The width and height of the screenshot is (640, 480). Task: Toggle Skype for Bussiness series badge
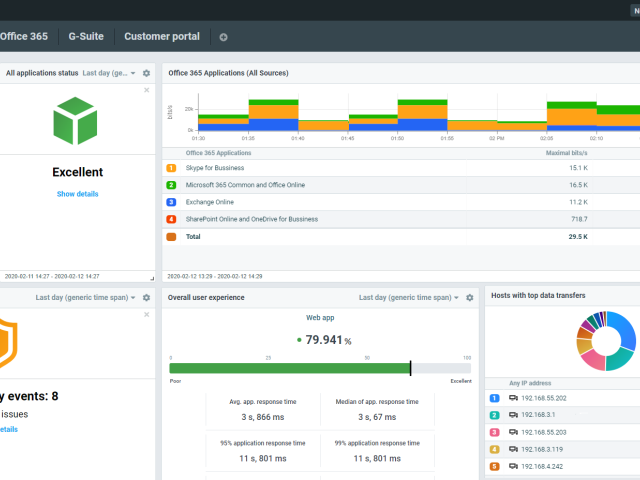point(171,169)
